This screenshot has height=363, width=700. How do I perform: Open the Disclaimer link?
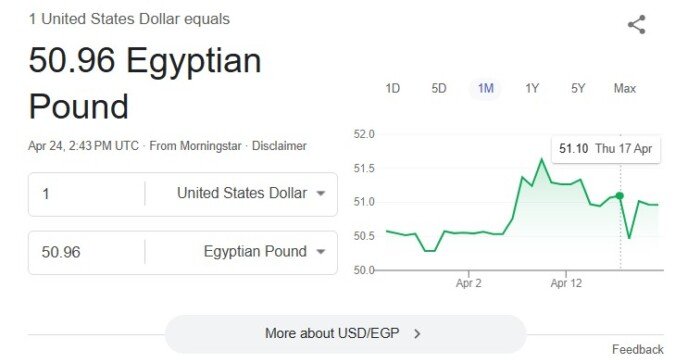[279, 146]
